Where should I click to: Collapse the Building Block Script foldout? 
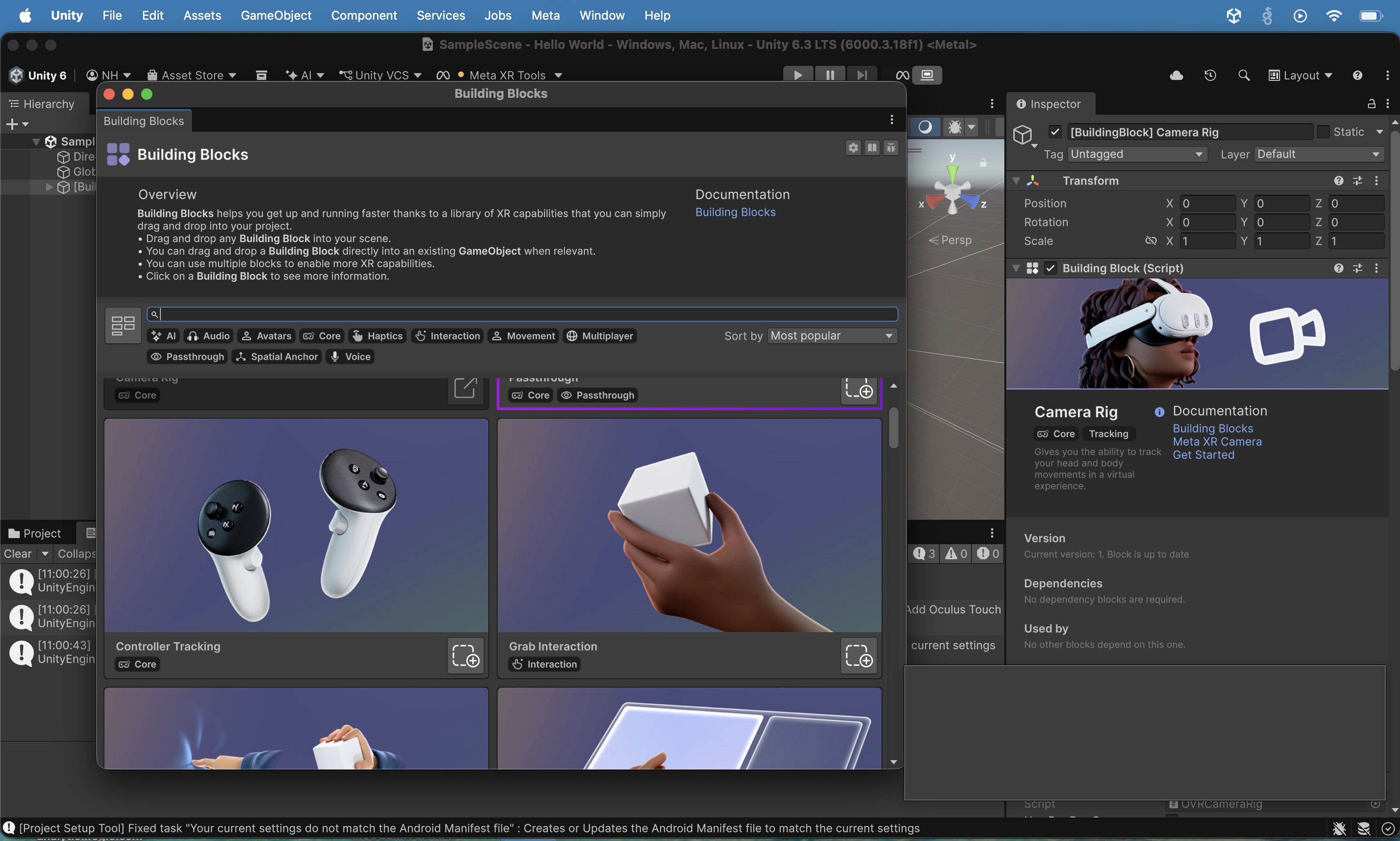click(1016, 268)
